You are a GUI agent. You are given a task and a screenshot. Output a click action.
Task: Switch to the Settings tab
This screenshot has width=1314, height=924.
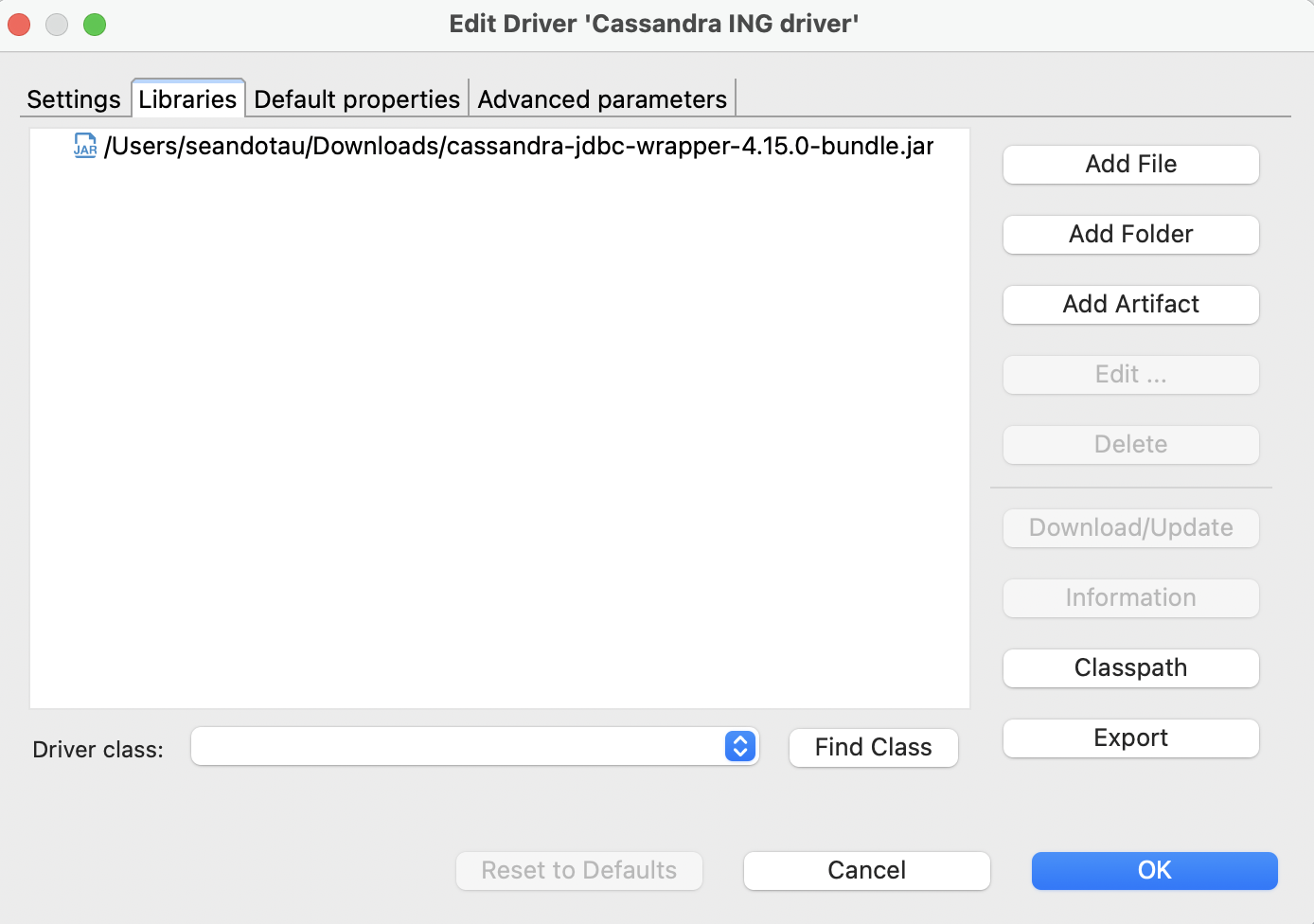tap(74, 99)
